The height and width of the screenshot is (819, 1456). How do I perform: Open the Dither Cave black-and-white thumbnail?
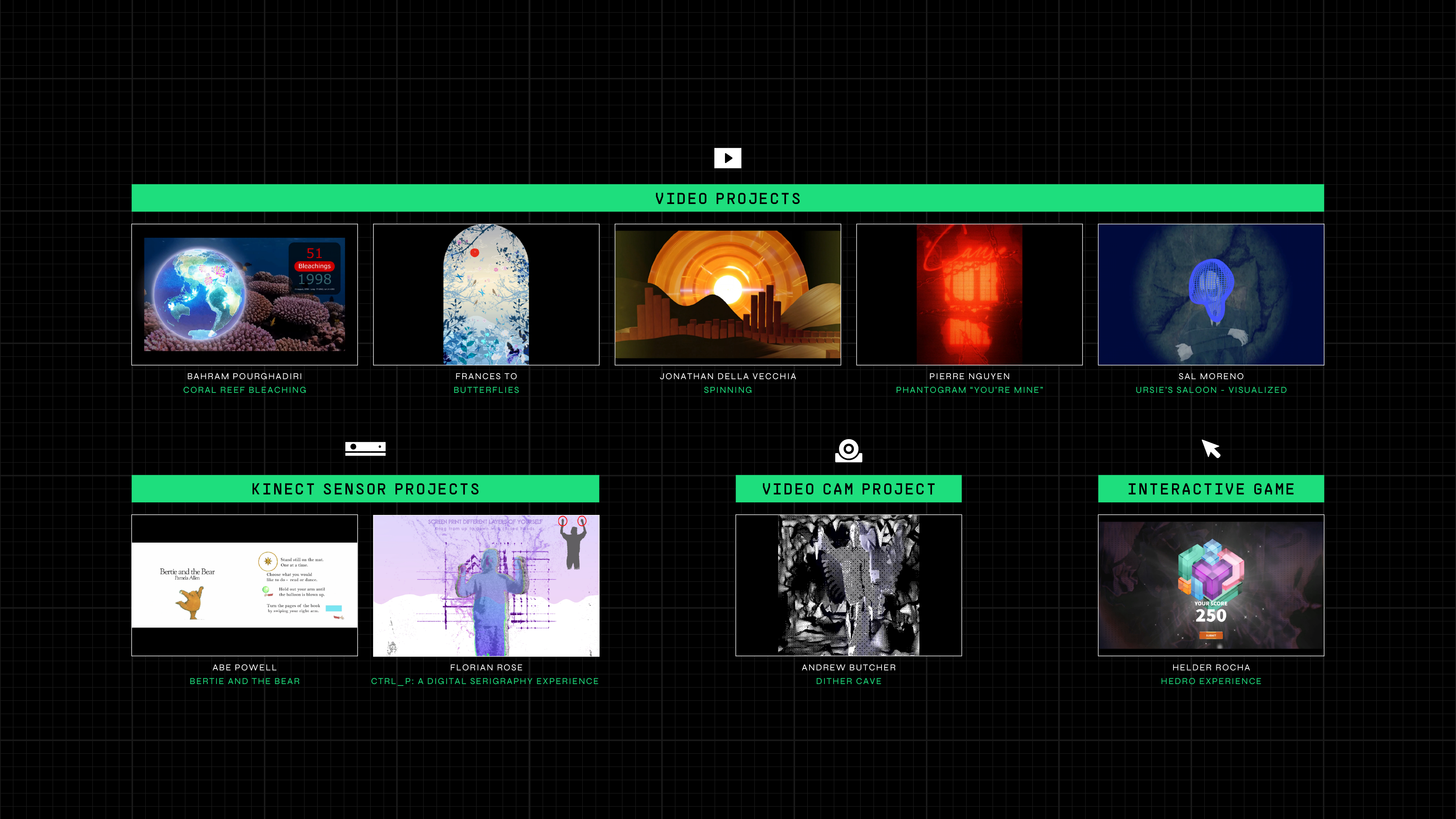coord(849,585)
